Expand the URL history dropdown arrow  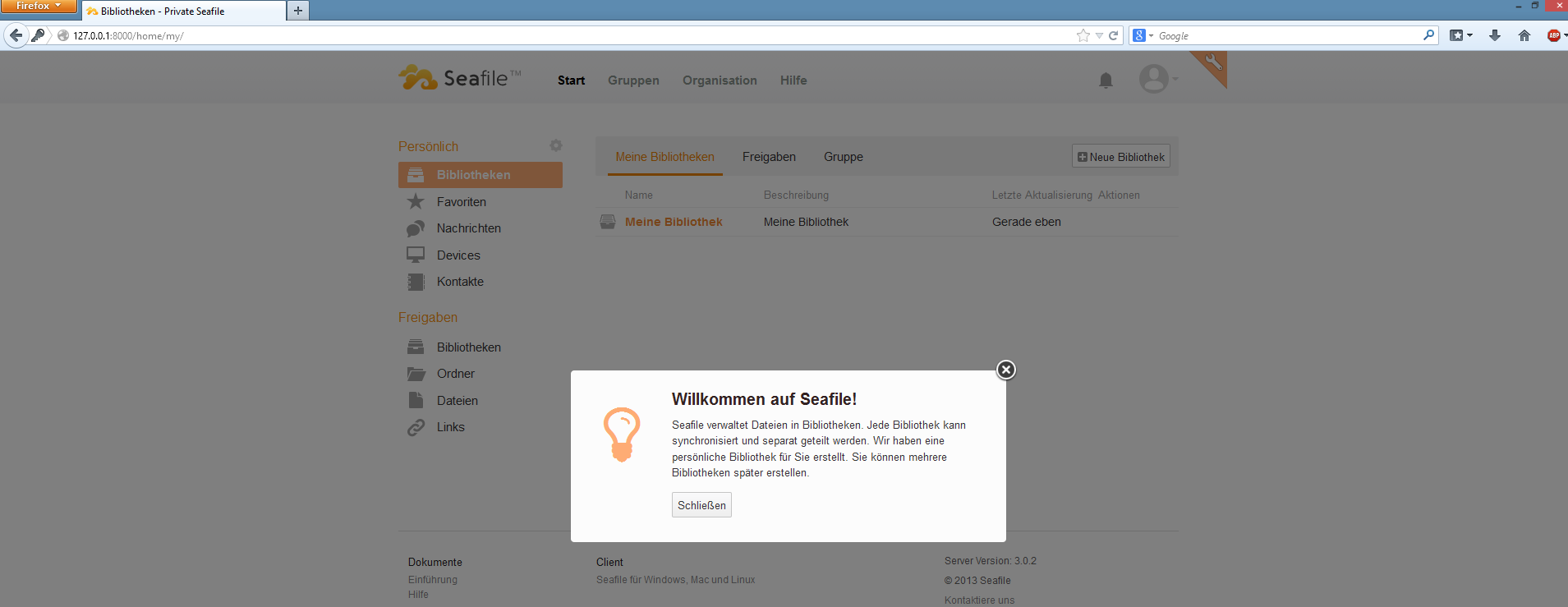pos(1099,36)
